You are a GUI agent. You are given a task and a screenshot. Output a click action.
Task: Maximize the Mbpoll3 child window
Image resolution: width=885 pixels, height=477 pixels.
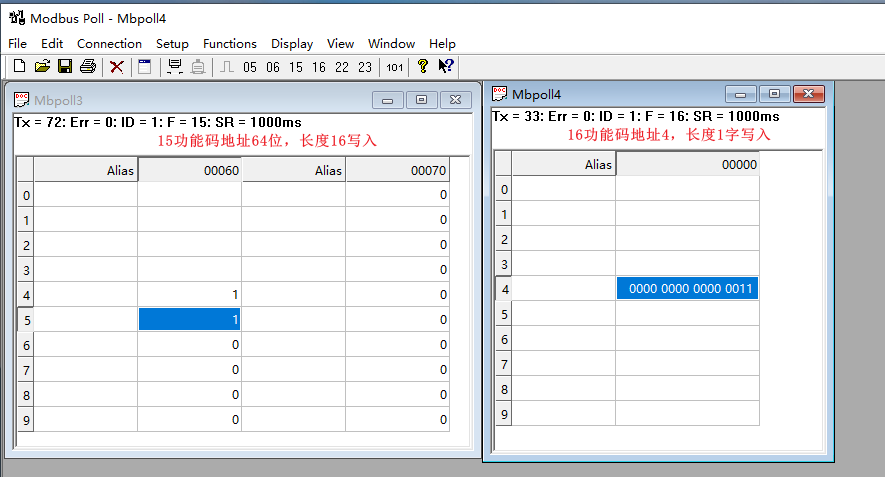pyautogui.click(x=421, y=100)
